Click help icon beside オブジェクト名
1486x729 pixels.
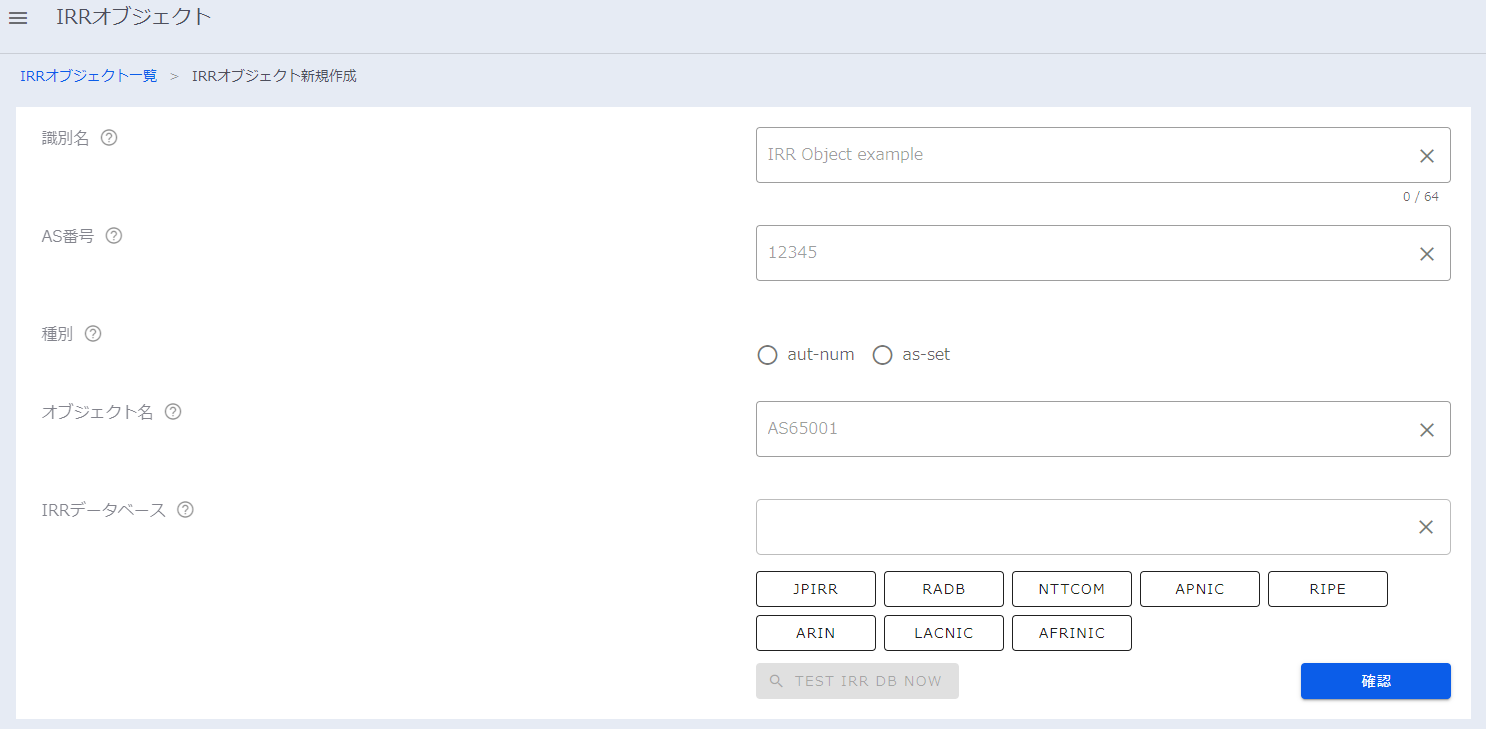tap(173, 412)
